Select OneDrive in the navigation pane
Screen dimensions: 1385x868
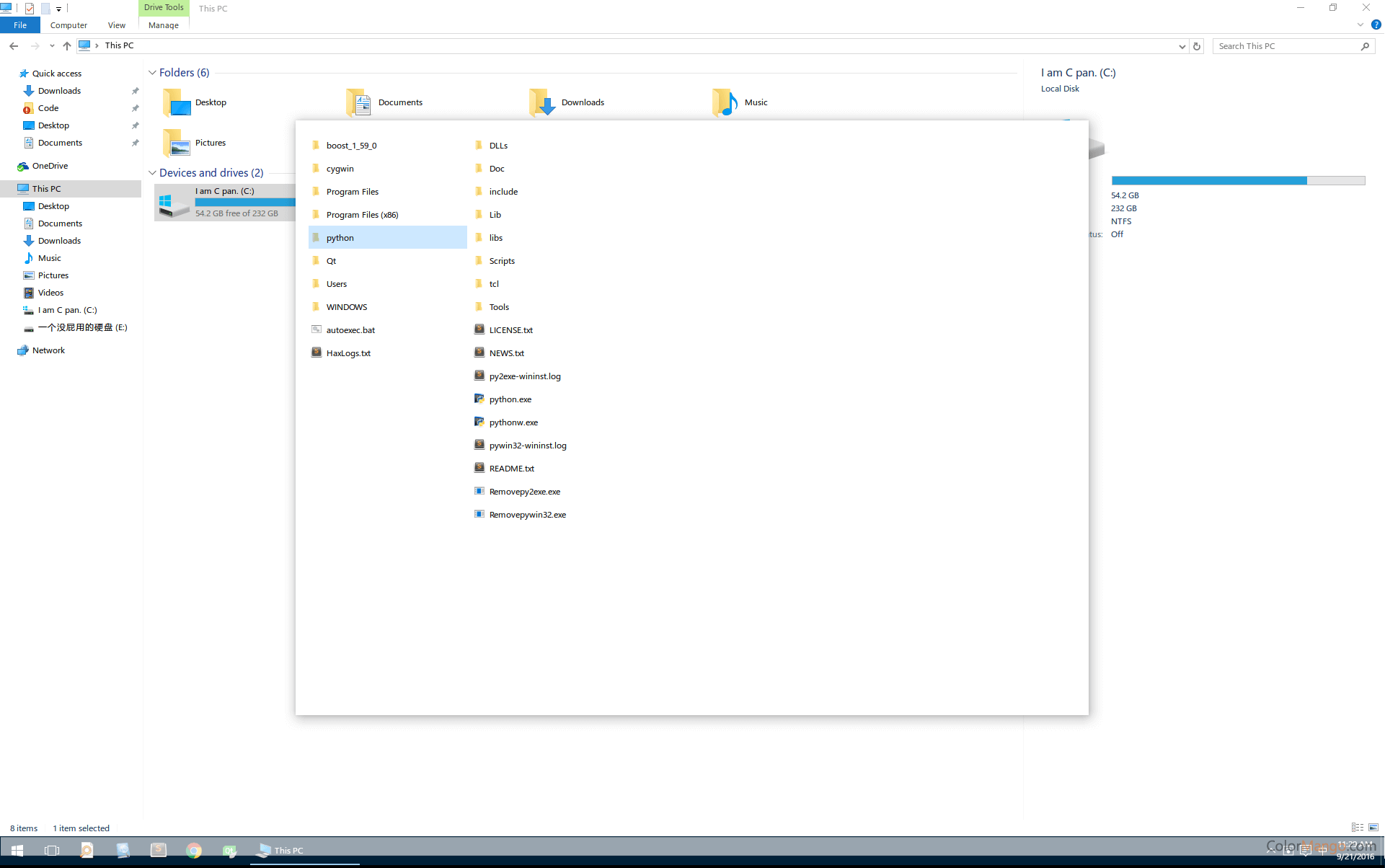(50, 166)
